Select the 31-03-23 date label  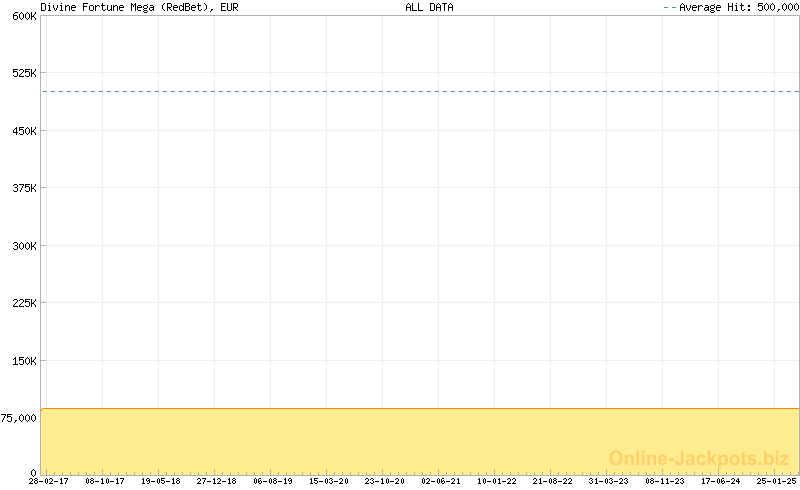(x=609, y=481)
